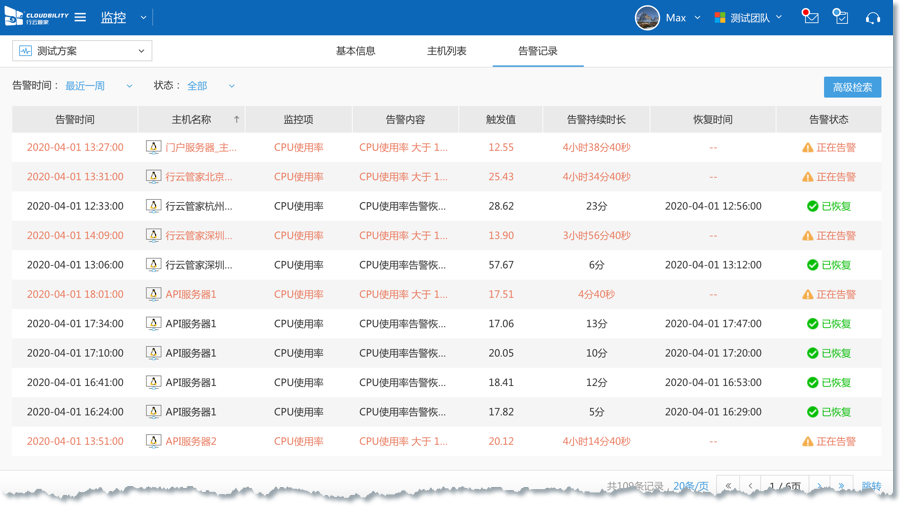The width and height of the screenshot is (900, 506).
Task: Click the sort arrow on 主机名称 column
Action: tap(237, 119)
